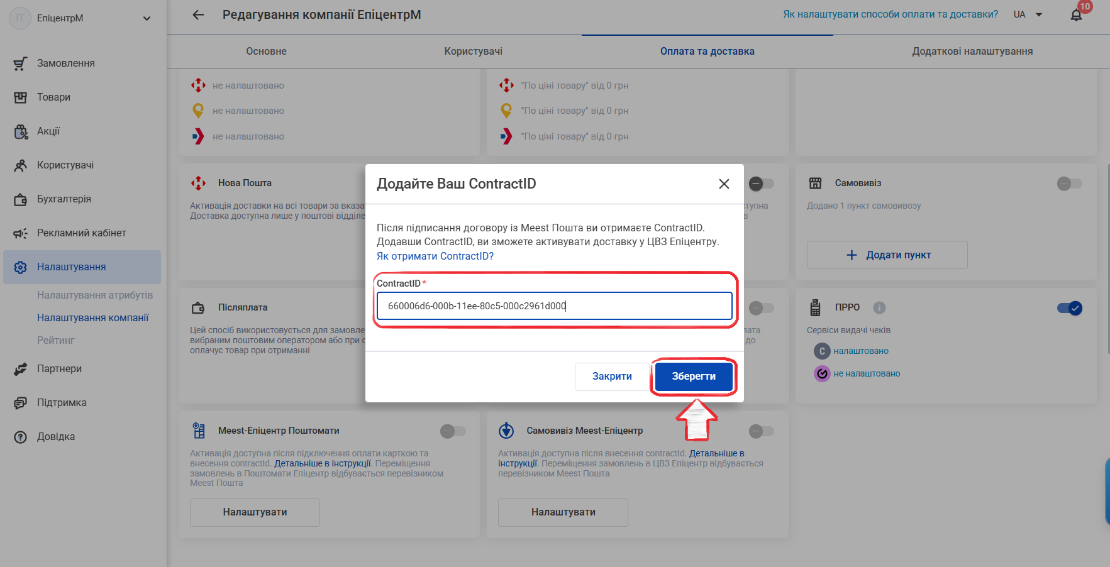
Task: Open Налаштування атрибутів submenu item
Action: tap(95, 294)
